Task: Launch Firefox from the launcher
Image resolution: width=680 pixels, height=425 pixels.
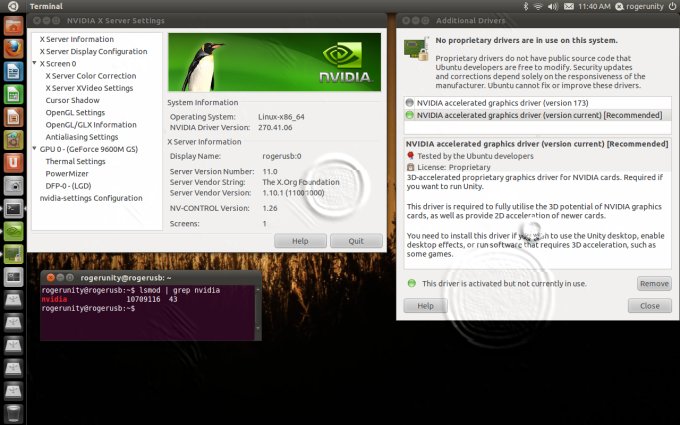Action: (13, 49)
